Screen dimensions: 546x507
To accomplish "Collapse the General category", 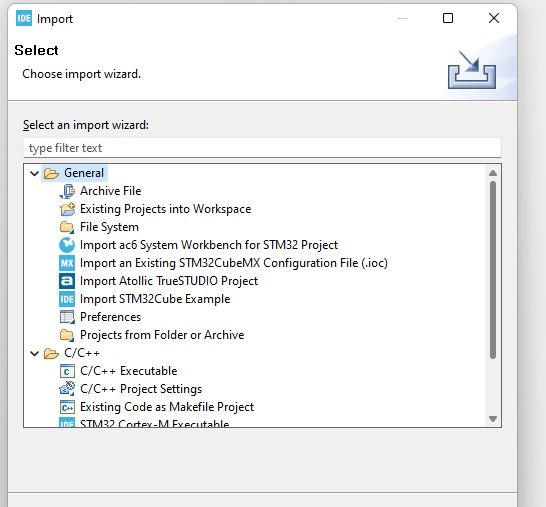I will click(34, 173).
